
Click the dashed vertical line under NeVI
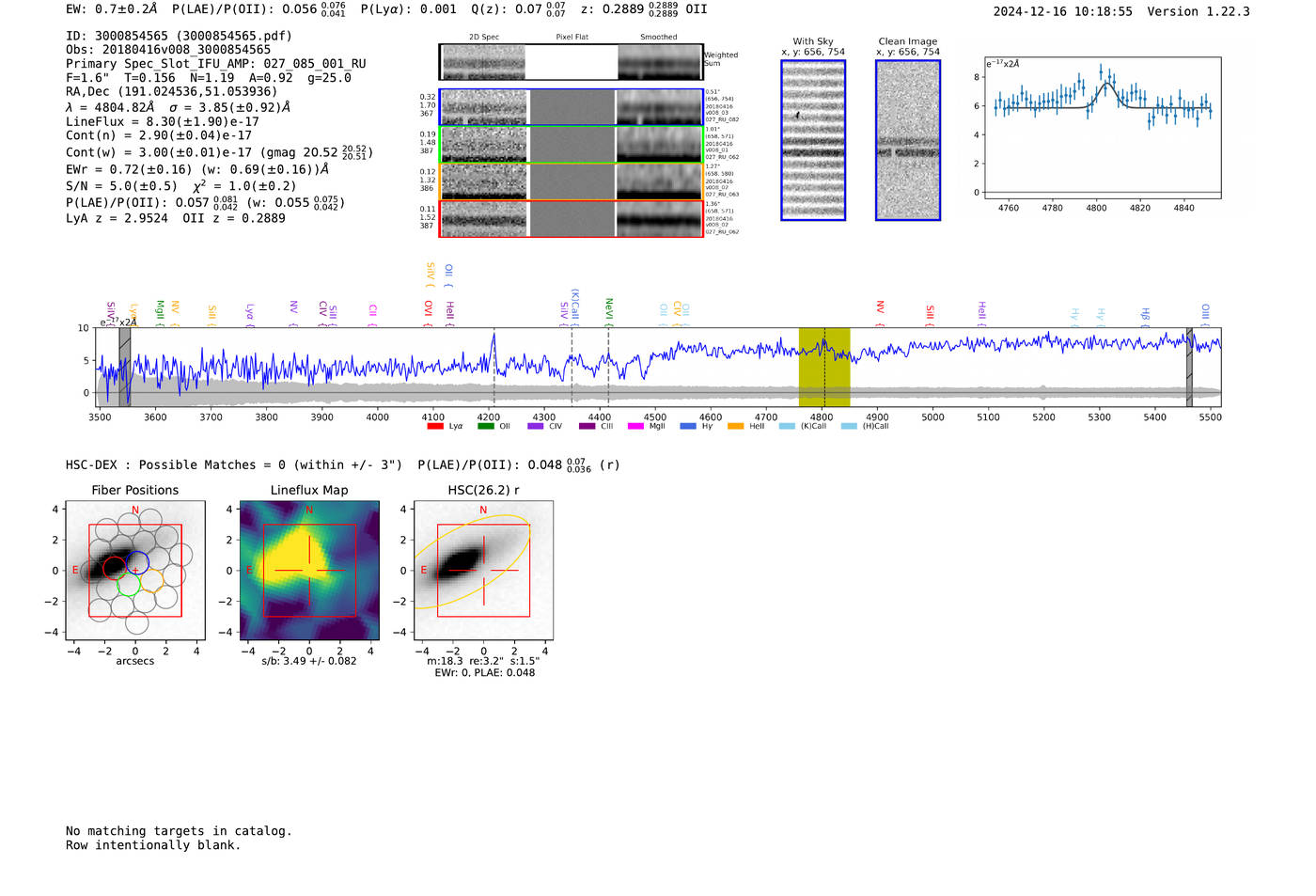click(x=608, y=367)
